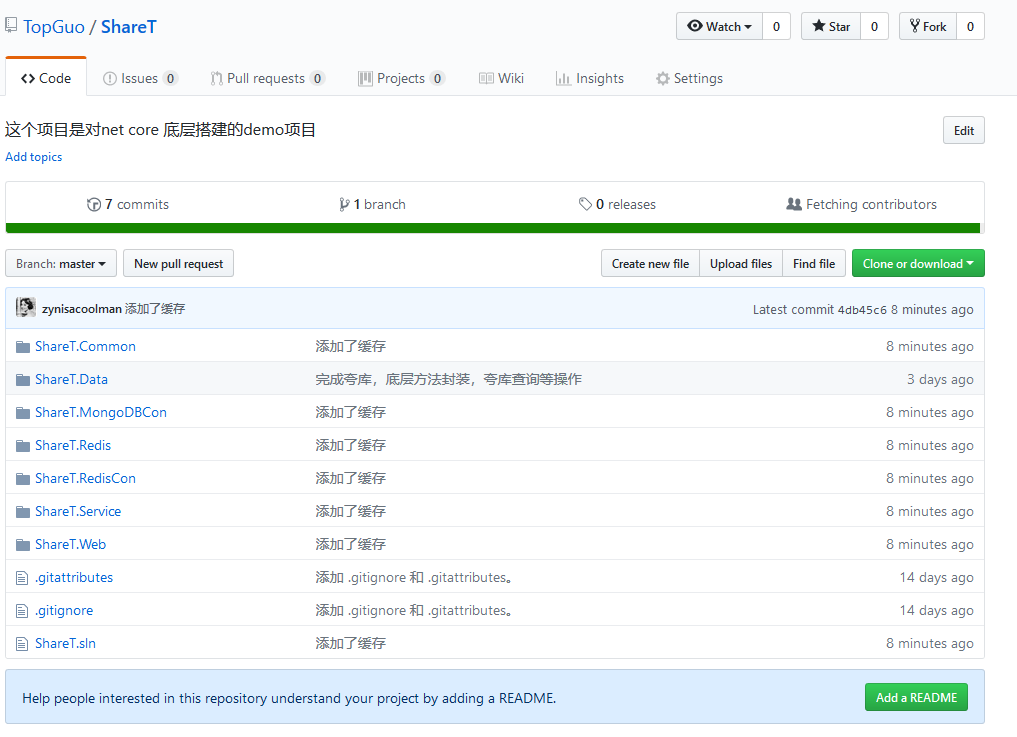The image size is (1017, 737).
Task: Switch to the Pull requests tab
Action: tap(267, 79)
